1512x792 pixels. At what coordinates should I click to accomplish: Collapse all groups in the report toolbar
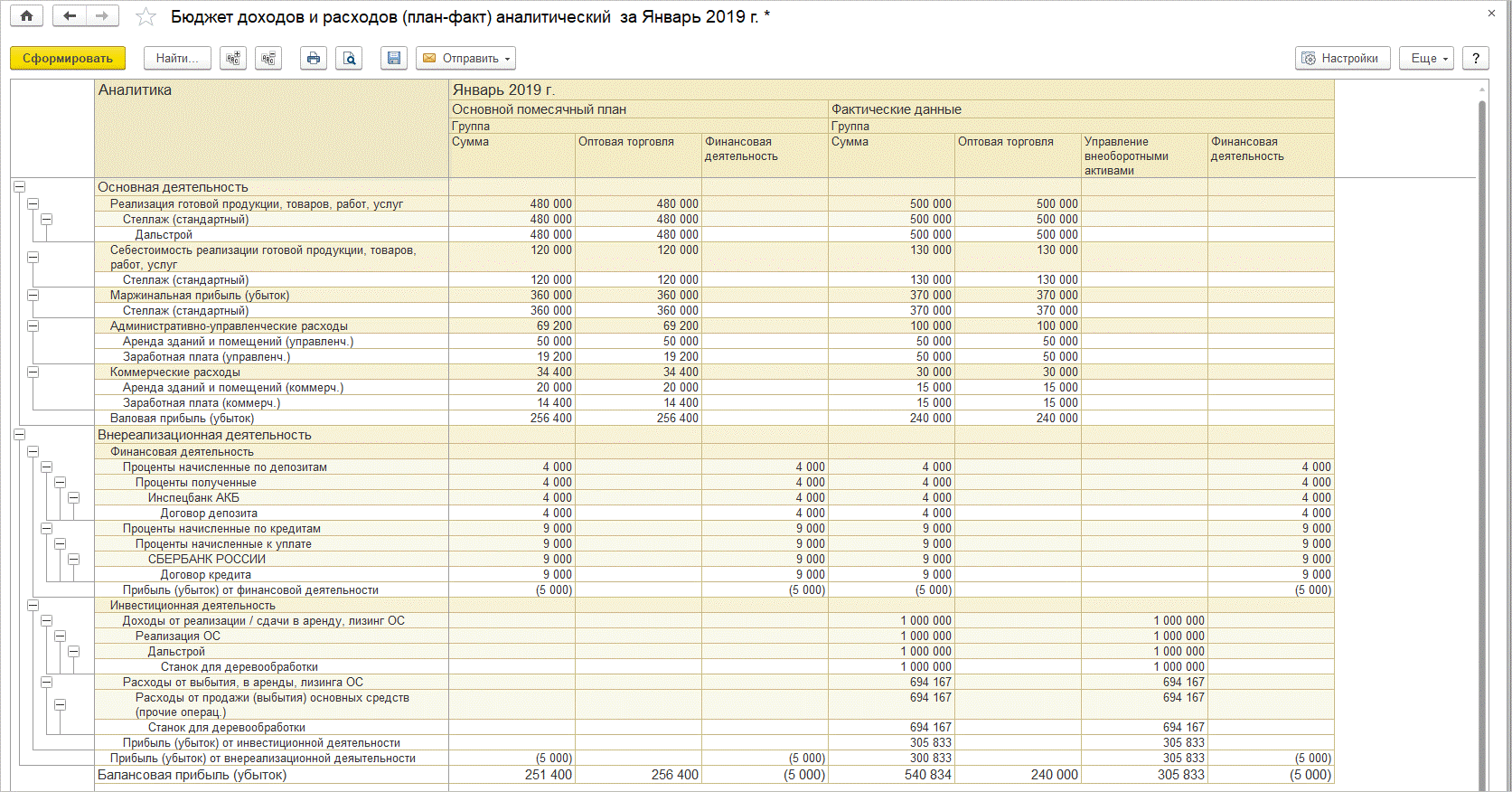(268, 58)
